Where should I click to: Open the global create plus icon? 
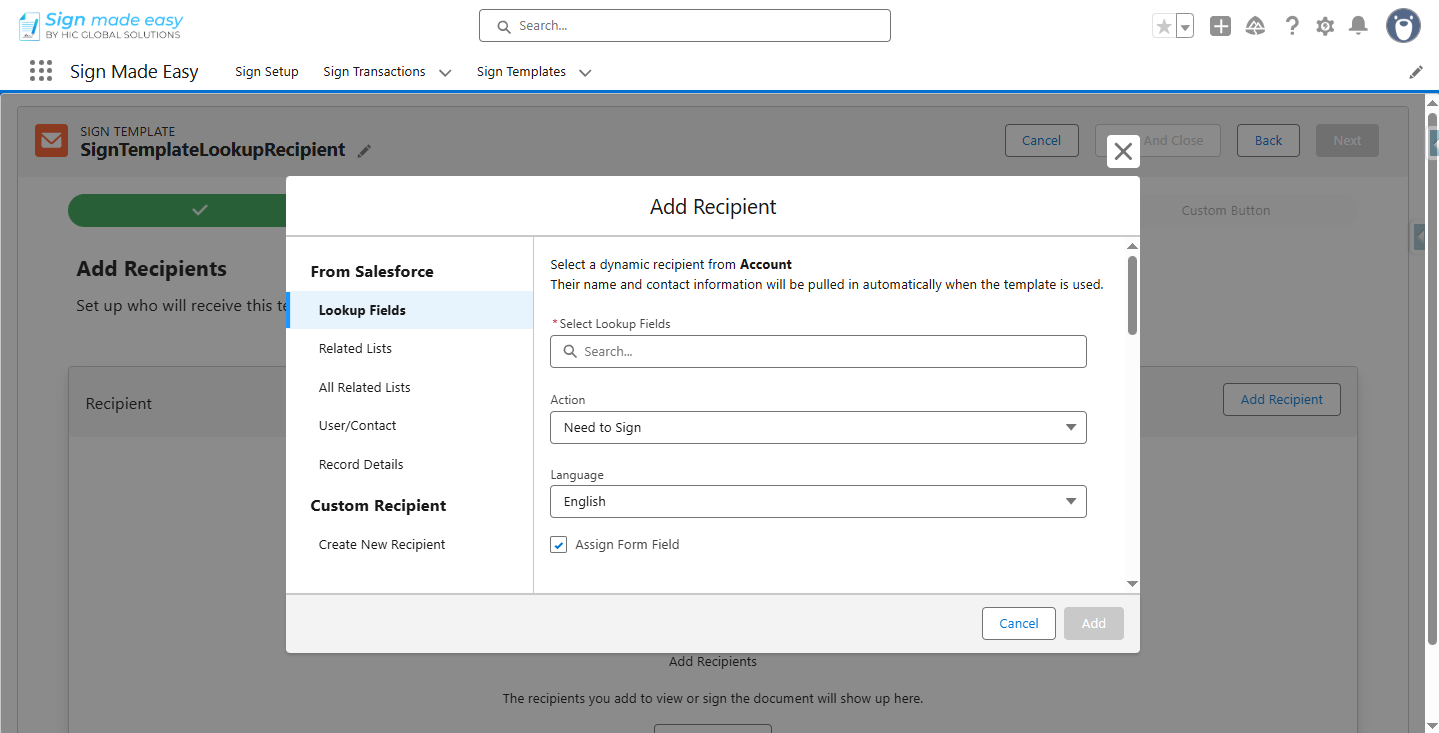pyautogui.click(x=1220, y=27)
